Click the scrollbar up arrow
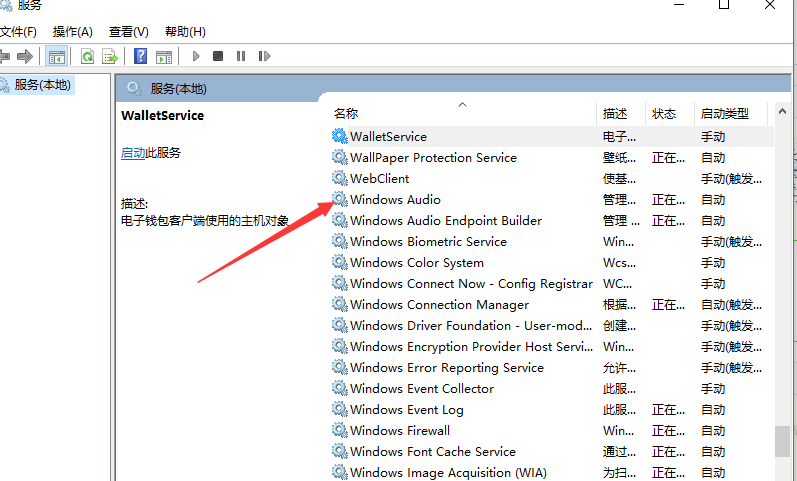This screenshot has height=481, width=797. (782, 111)
